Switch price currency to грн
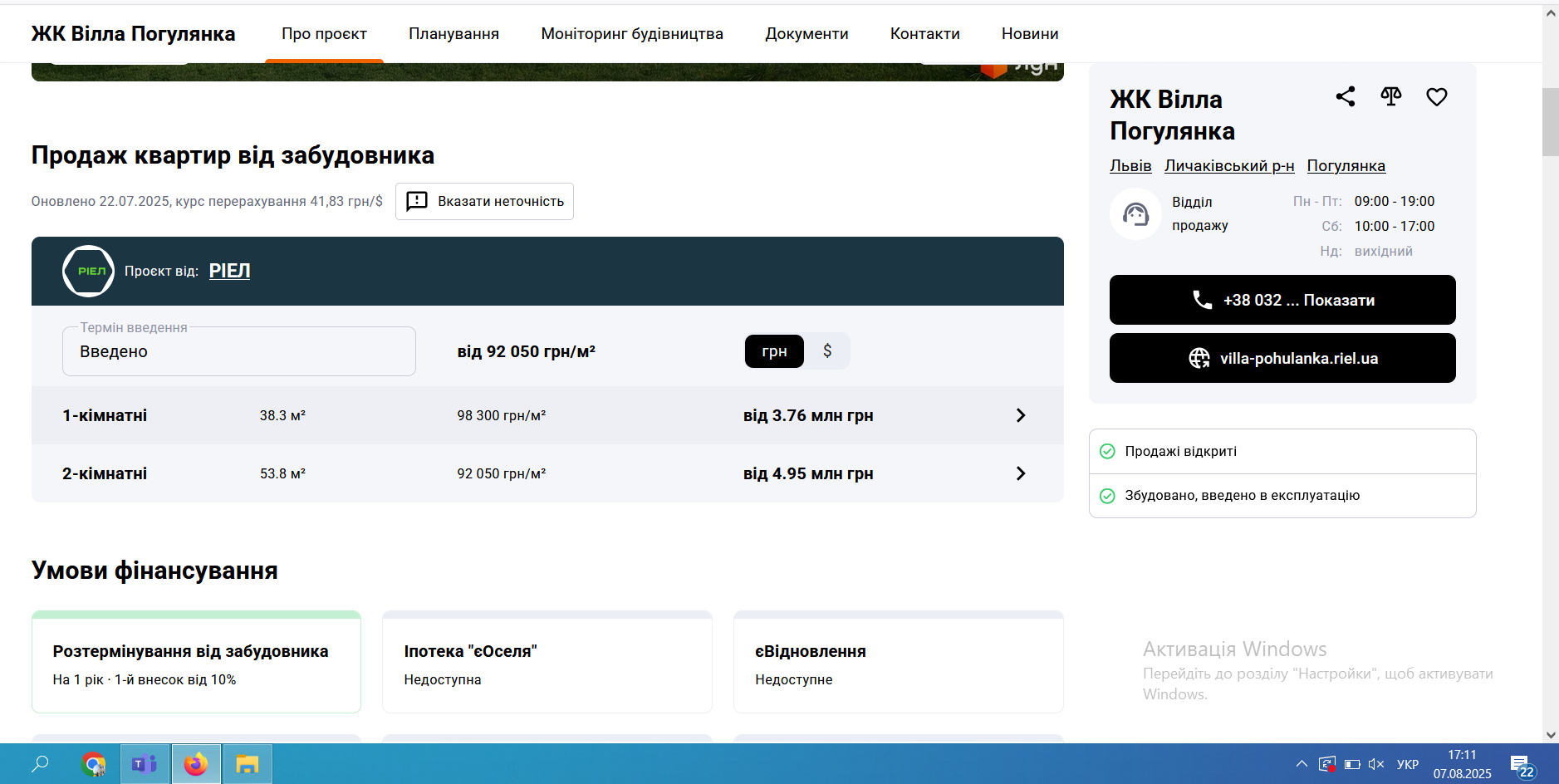Image resolution: width=1559 pixels, height=784 pixels. (x=774, y=351)
